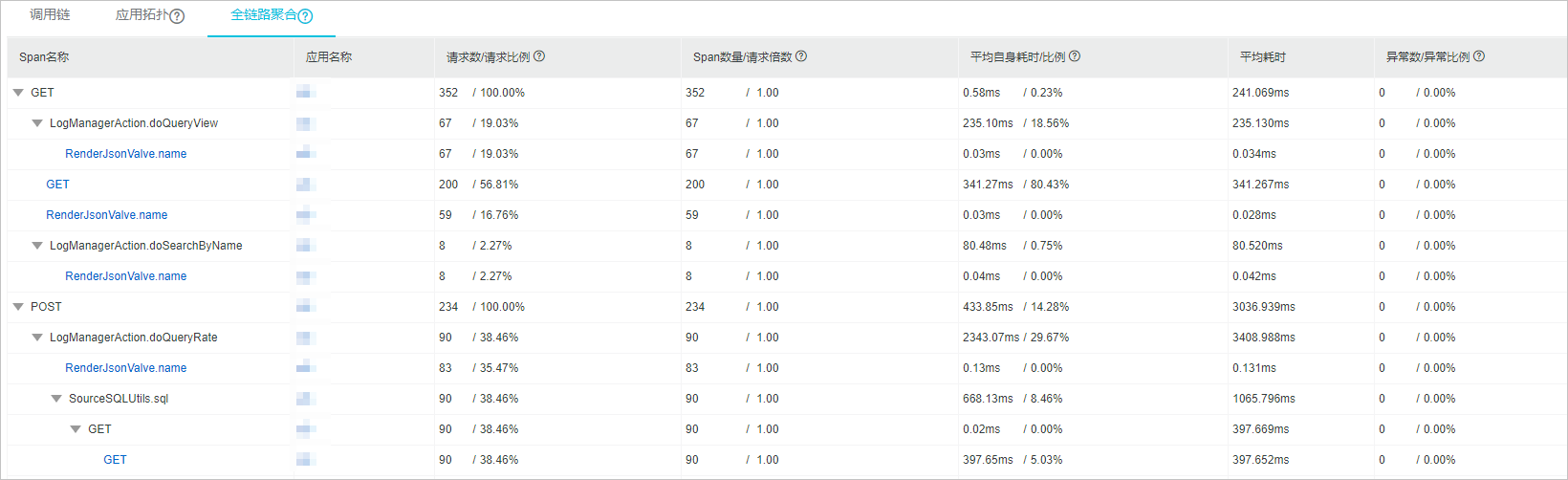Collapse the GET row under SourceSQLUtils.sql
This screenshot has height=480, width=1568.
click(76, 429)
